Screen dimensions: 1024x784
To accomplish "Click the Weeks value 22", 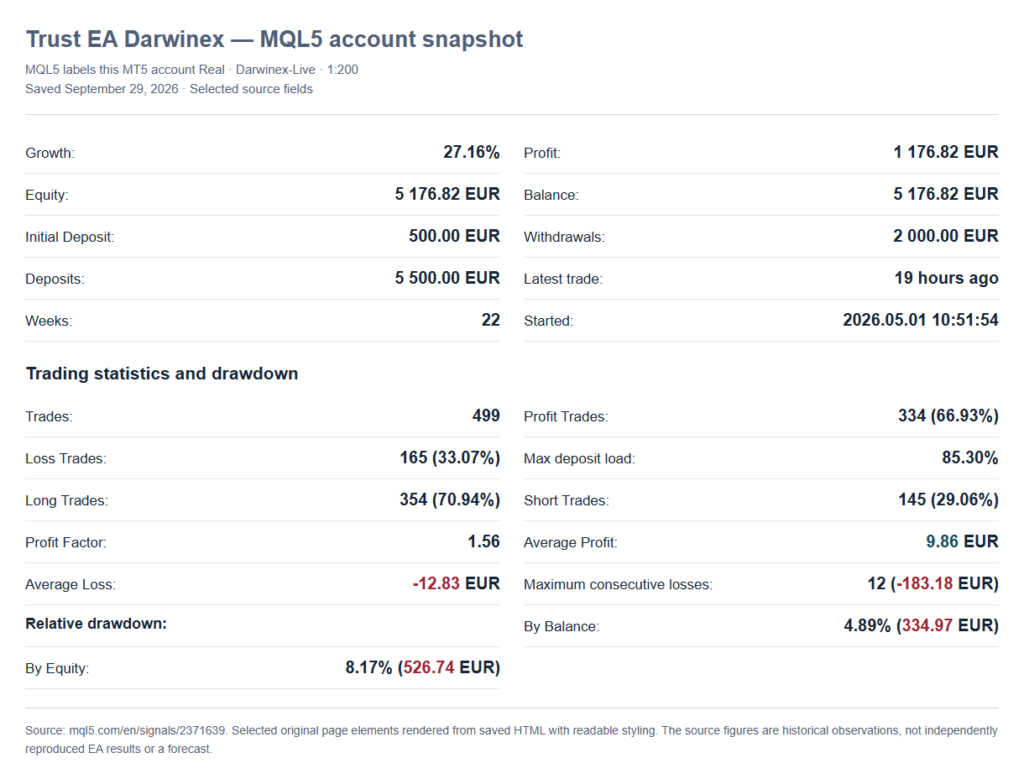I will pos(490,319).
